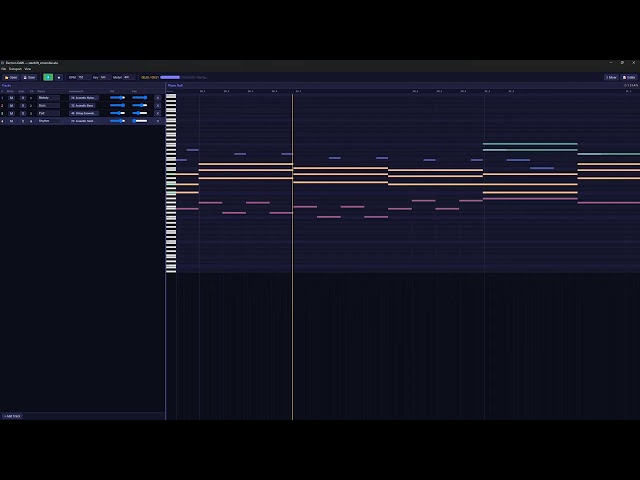This screenshot has height=480, width=640.
Task: Mute the Bass track
Action: pos(11,106)
